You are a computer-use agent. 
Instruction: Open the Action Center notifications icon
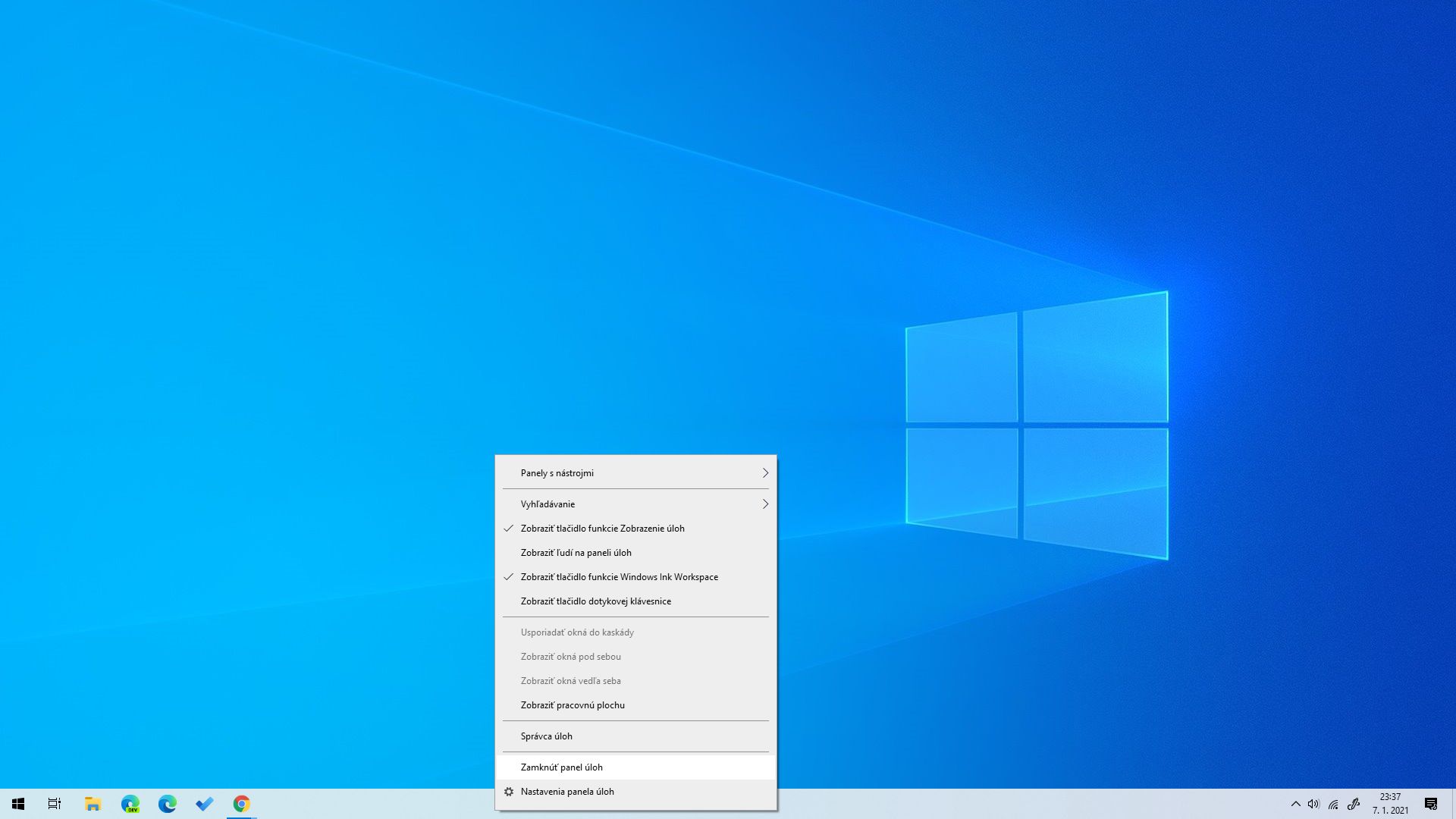[1431, 804]
